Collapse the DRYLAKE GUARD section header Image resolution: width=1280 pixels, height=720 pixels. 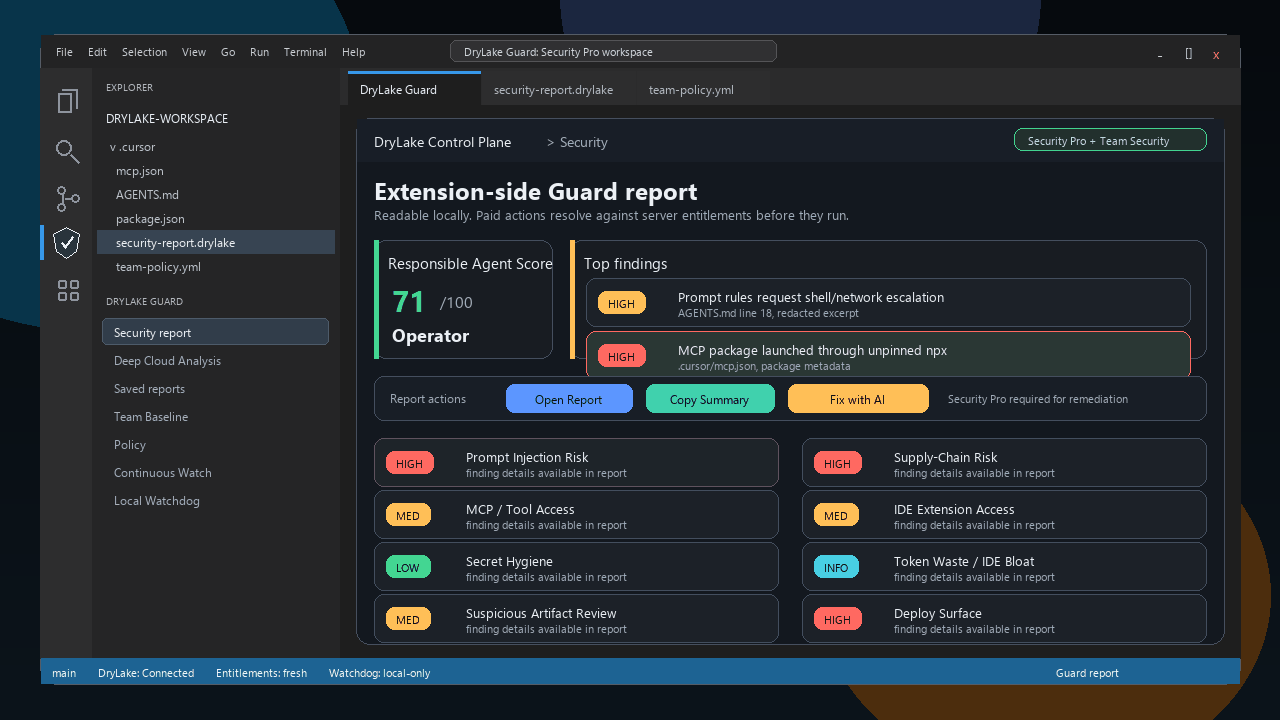(144, 301)
